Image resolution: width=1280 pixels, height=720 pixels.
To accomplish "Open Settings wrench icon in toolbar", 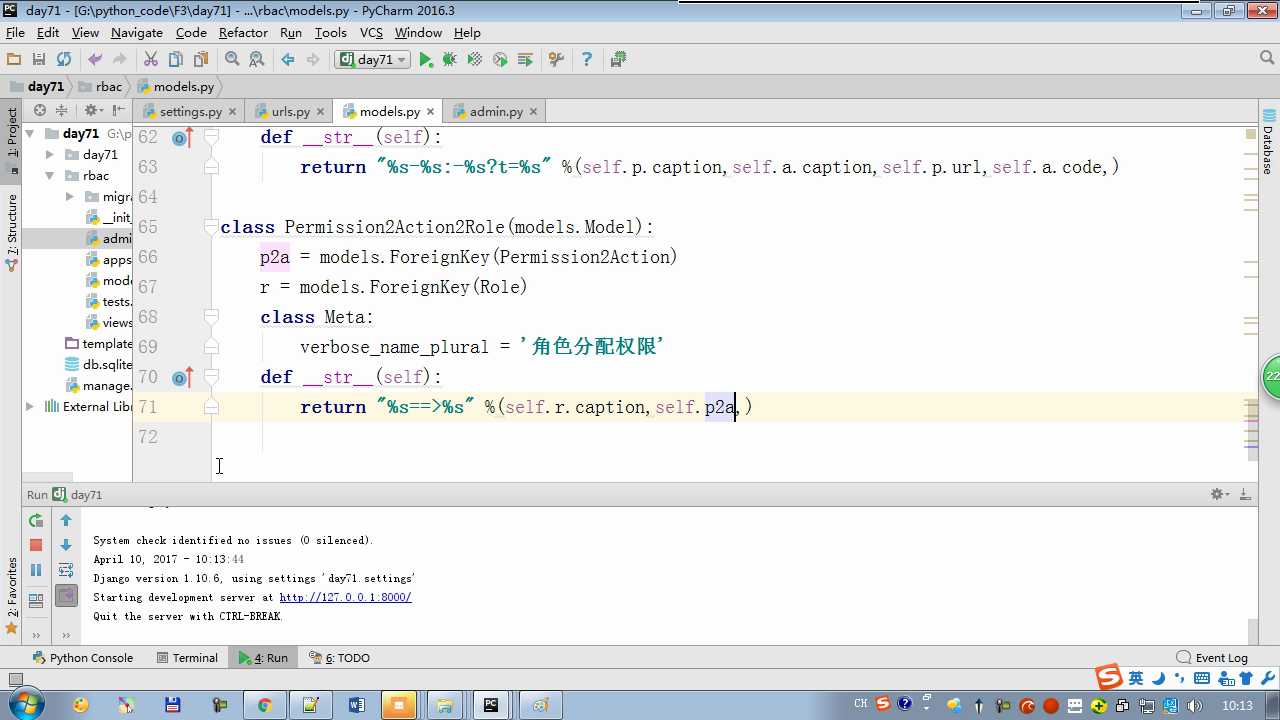I will [557, 60].
